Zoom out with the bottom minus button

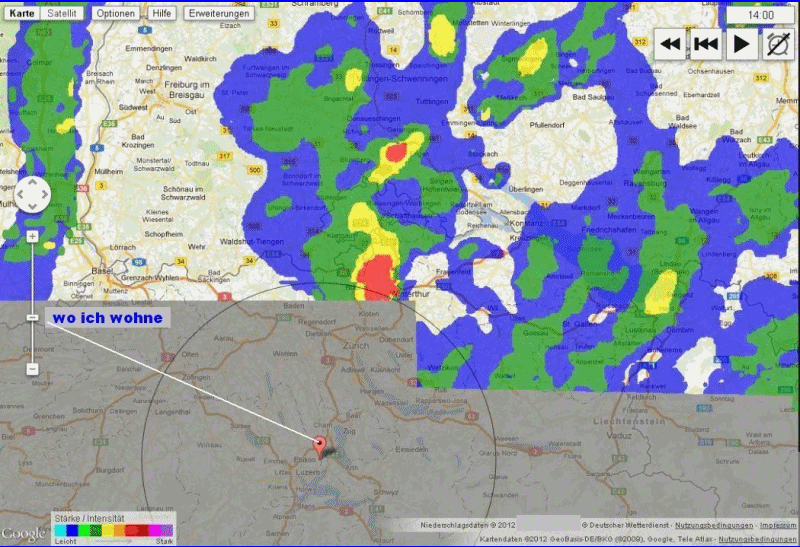[x=32, y=369]
